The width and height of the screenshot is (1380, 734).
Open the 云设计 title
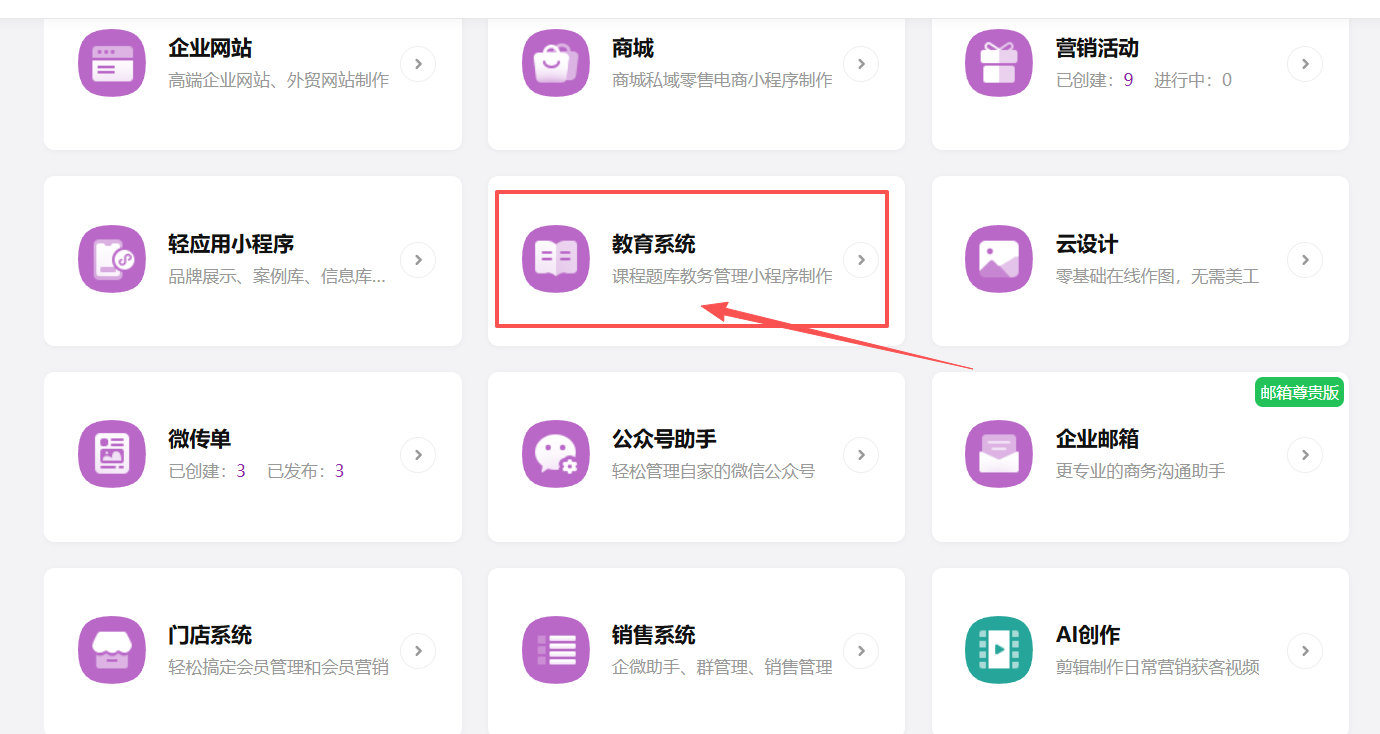(1087, 244)
